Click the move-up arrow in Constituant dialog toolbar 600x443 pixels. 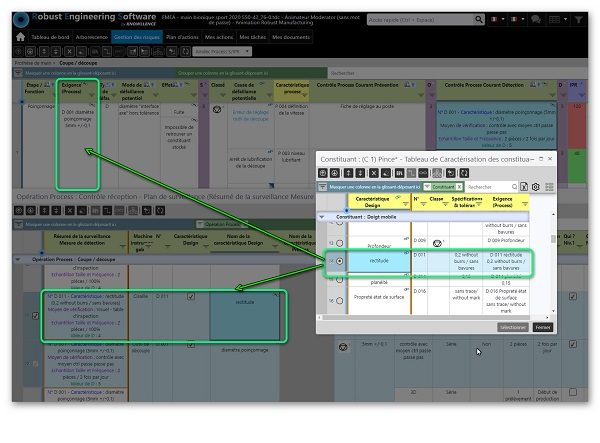click(x=348, y=173)
